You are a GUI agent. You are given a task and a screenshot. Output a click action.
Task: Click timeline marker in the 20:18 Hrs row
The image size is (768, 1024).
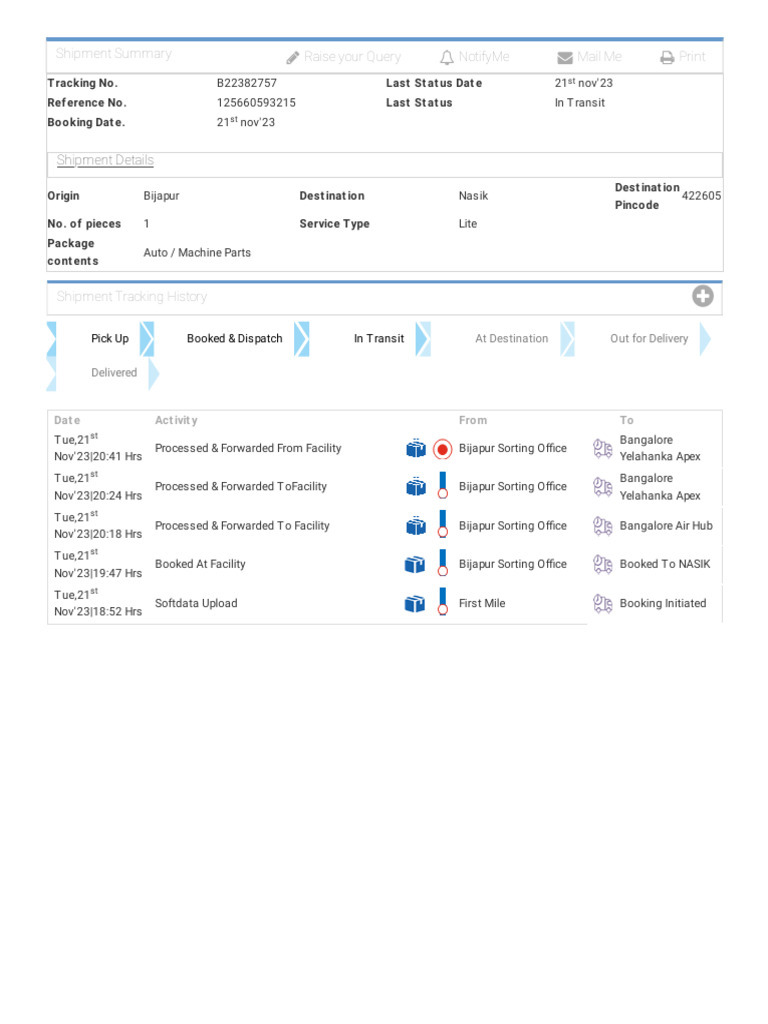[442, 525]
